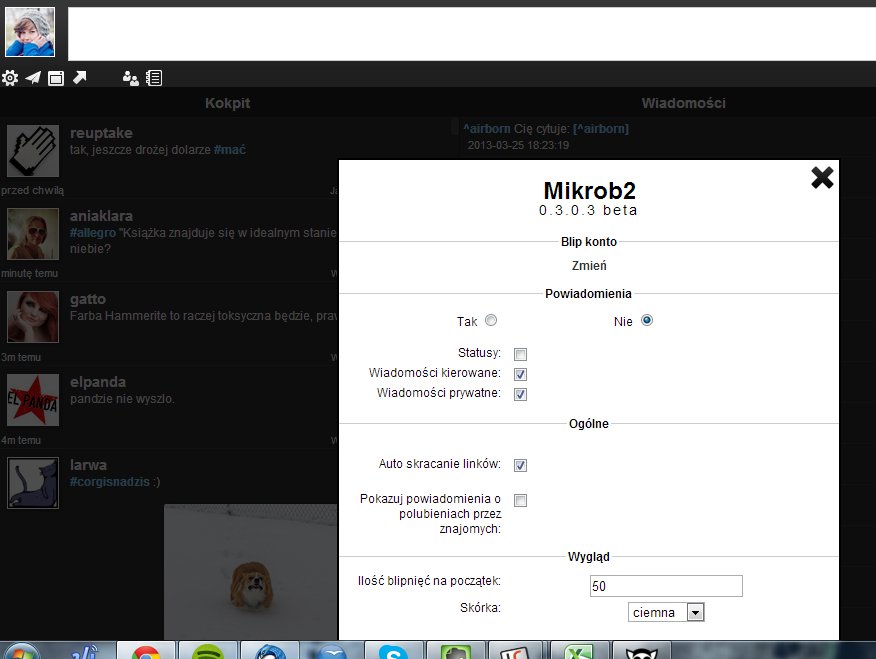The height and width of the screenshot is (659, 876).
Task: Open the list notebook icon
Action: click(154, 78)
